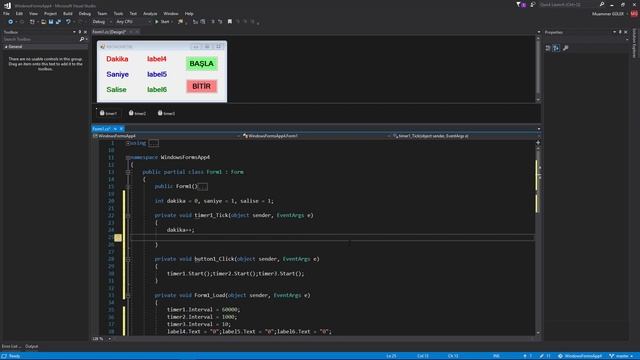
Task: Open the File menu
Action: 7,13
